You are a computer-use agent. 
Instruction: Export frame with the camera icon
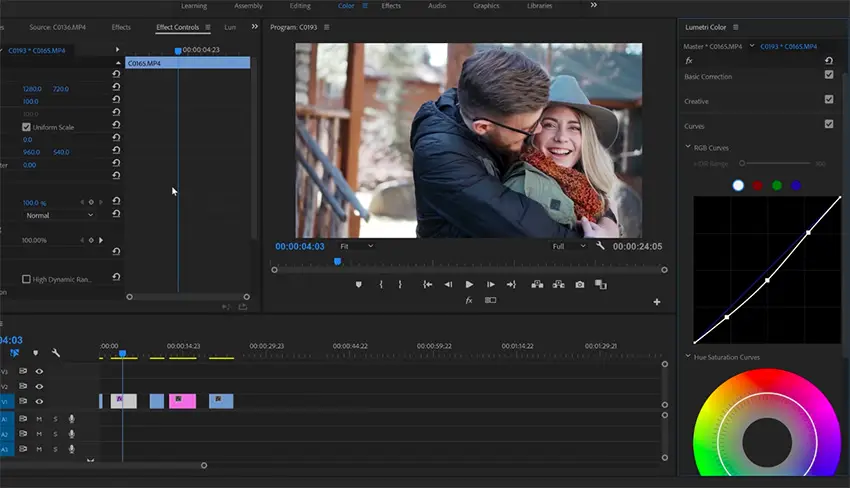click(579, 285)
